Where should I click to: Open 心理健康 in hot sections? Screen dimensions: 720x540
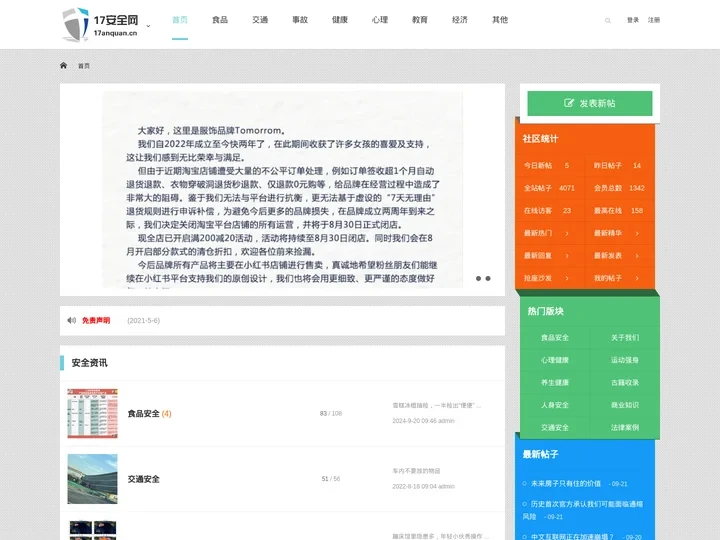click(555, 360)
